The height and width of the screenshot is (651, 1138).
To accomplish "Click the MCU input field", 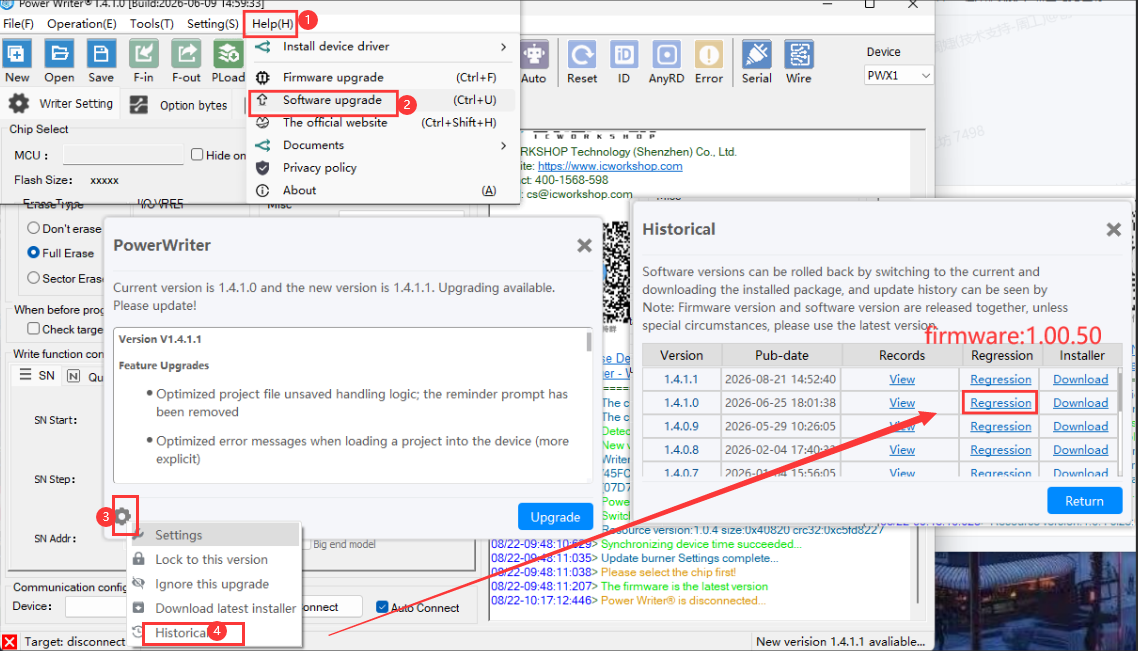I will pos(123,155).
